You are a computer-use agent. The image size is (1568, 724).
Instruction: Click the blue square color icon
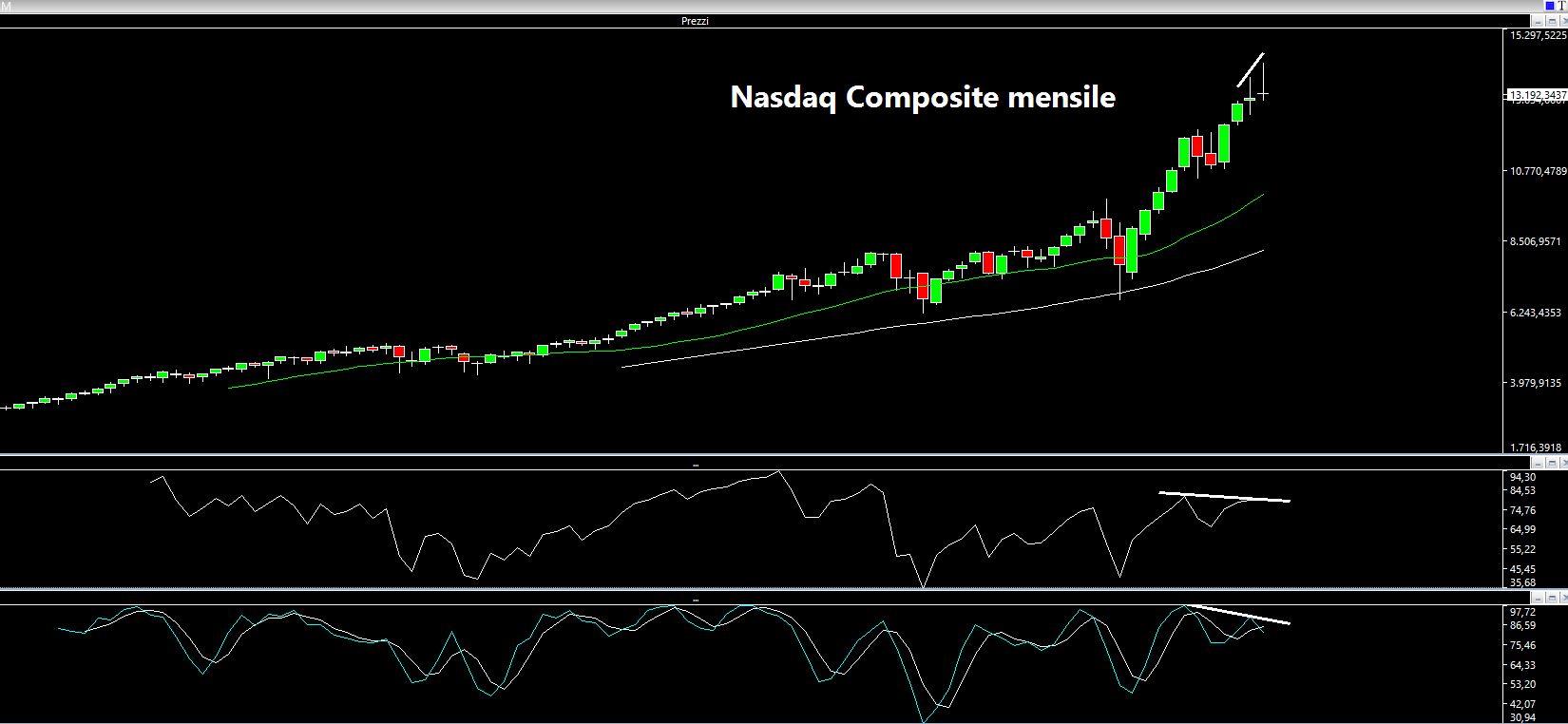(1550, 6)
